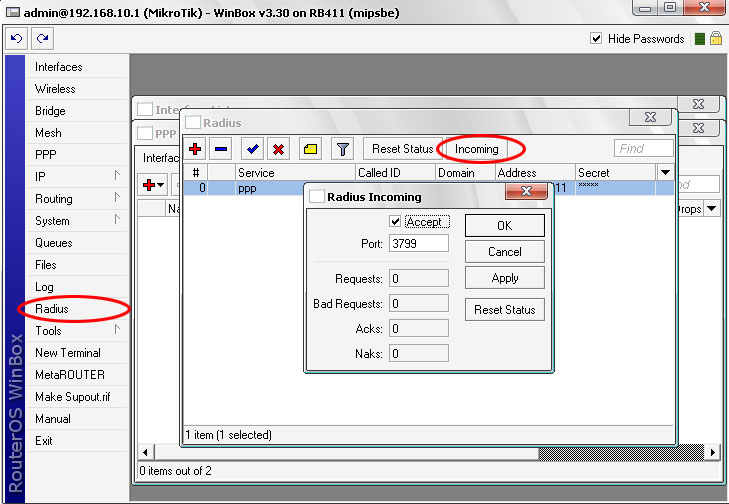This screenshot has height=504, width=729.
Task: Click Reset Status in Radius toolbar
Action: (x=403, y=149)
